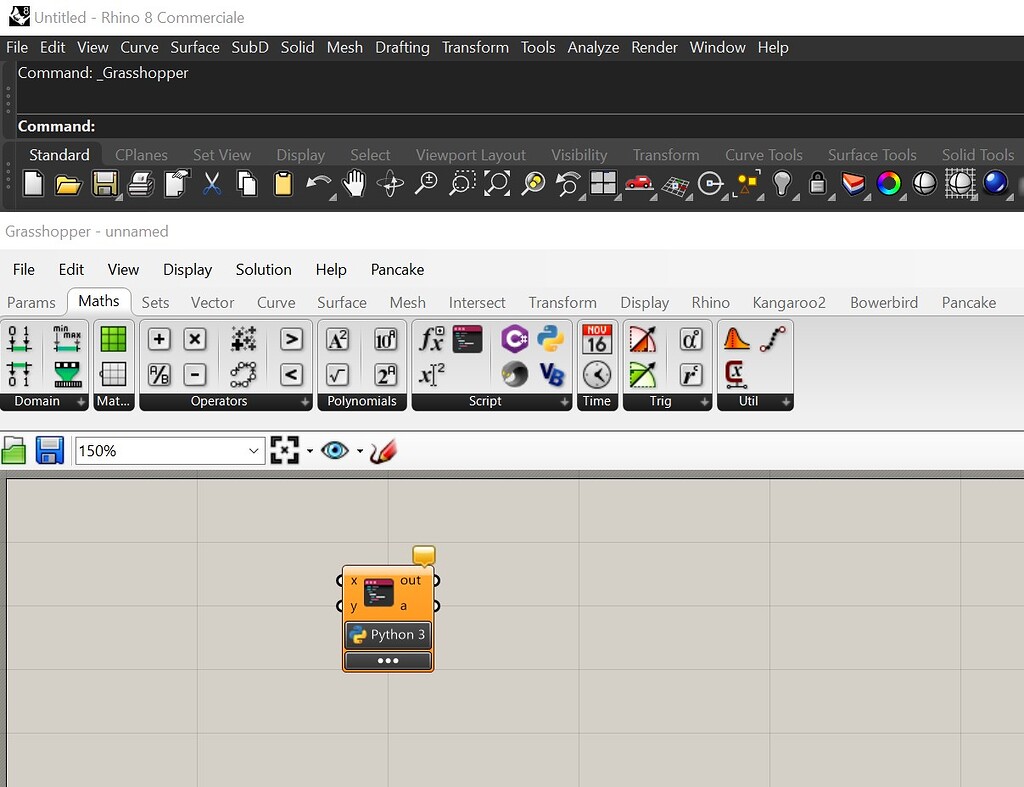Select the VB Script component icon
This screenshot has height=787, width=1024.
click(x=551, y=374)
